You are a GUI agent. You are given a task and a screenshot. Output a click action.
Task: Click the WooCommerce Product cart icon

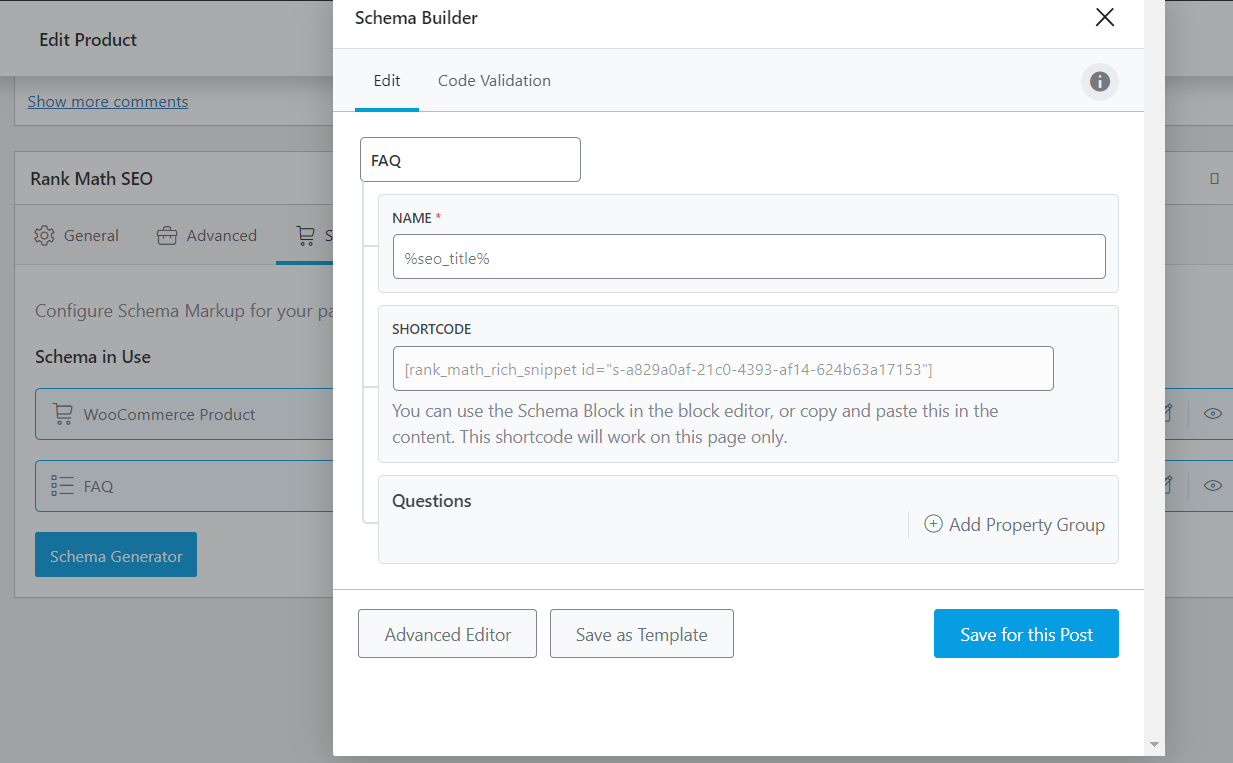point(63,414)
